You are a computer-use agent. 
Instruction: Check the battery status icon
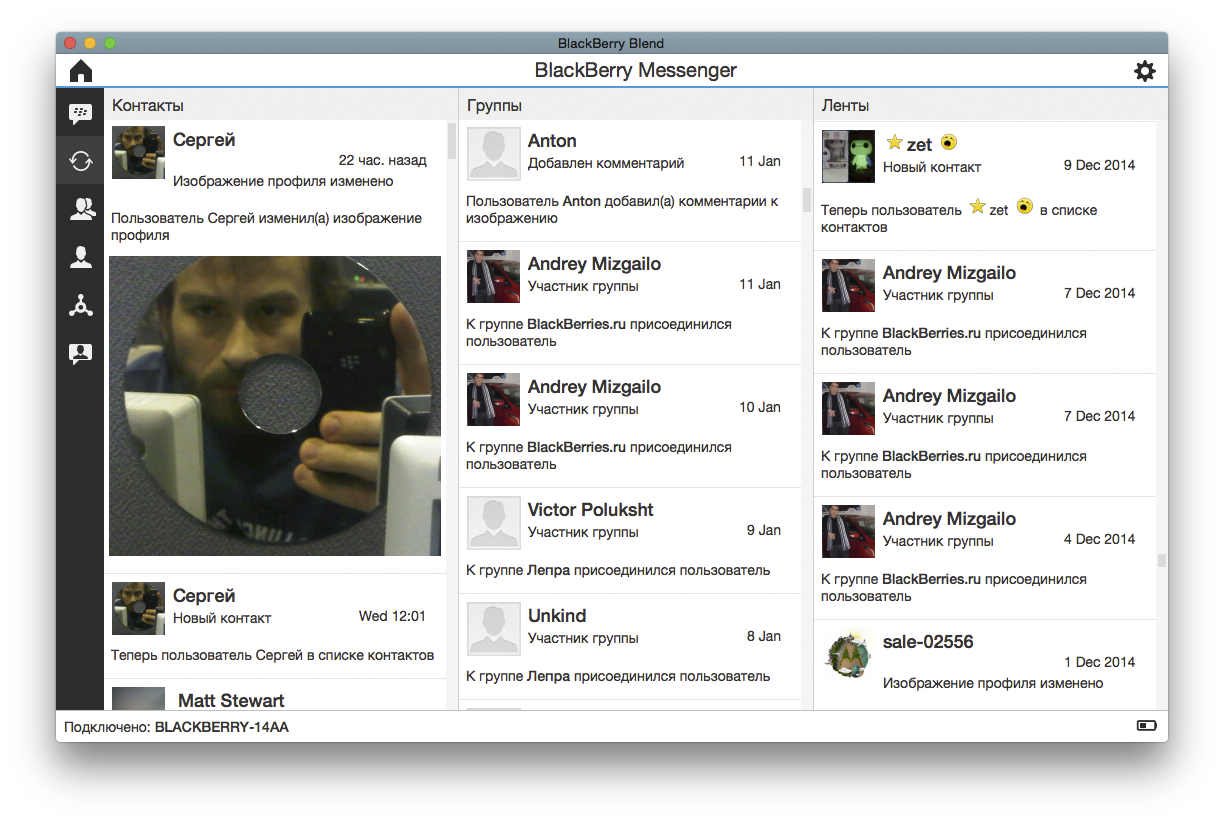[1147, 726]
